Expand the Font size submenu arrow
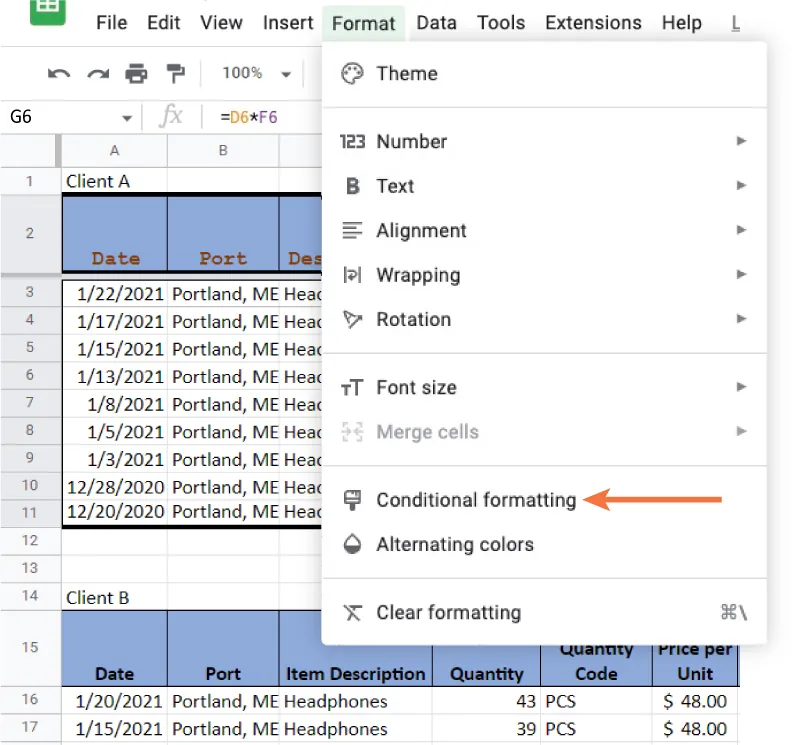The image size is (798, 745). coord(741,387)
